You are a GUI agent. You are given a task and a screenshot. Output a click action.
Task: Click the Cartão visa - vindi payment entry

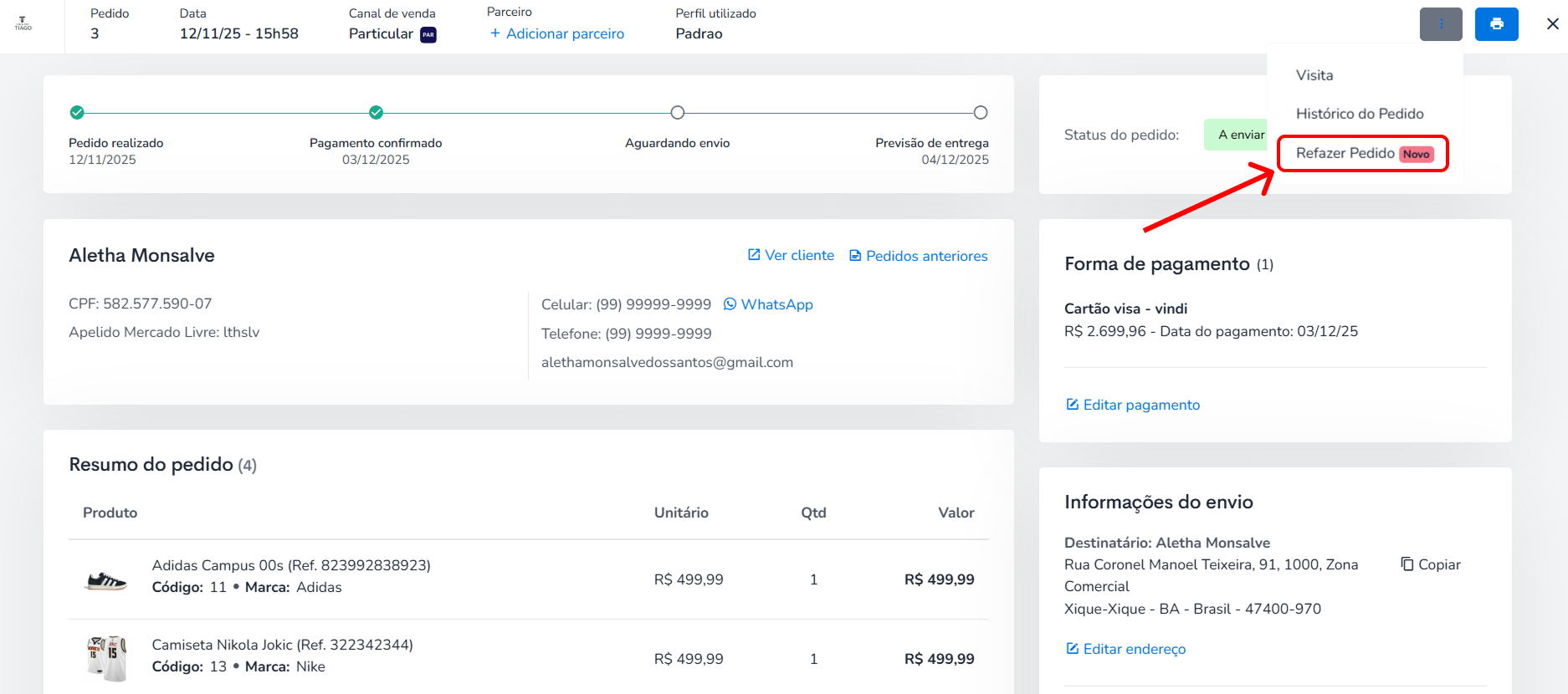click(1125, 309)
